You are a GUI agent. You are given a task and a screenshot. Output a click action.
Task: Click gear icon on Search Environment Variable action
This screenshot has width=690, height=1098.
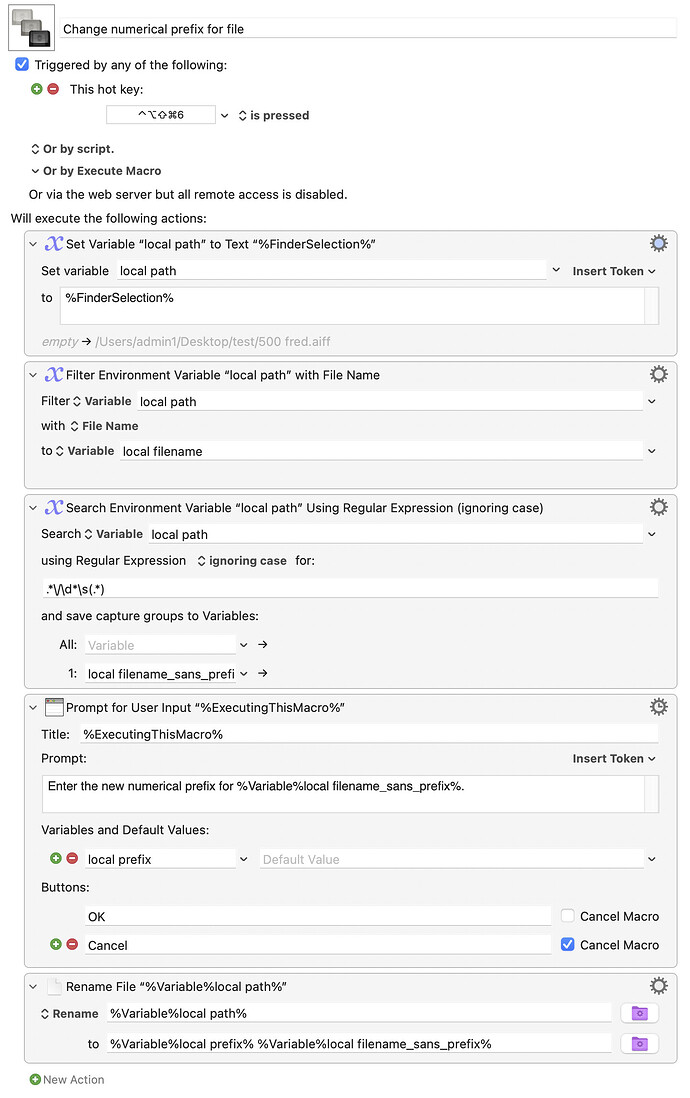658,507
